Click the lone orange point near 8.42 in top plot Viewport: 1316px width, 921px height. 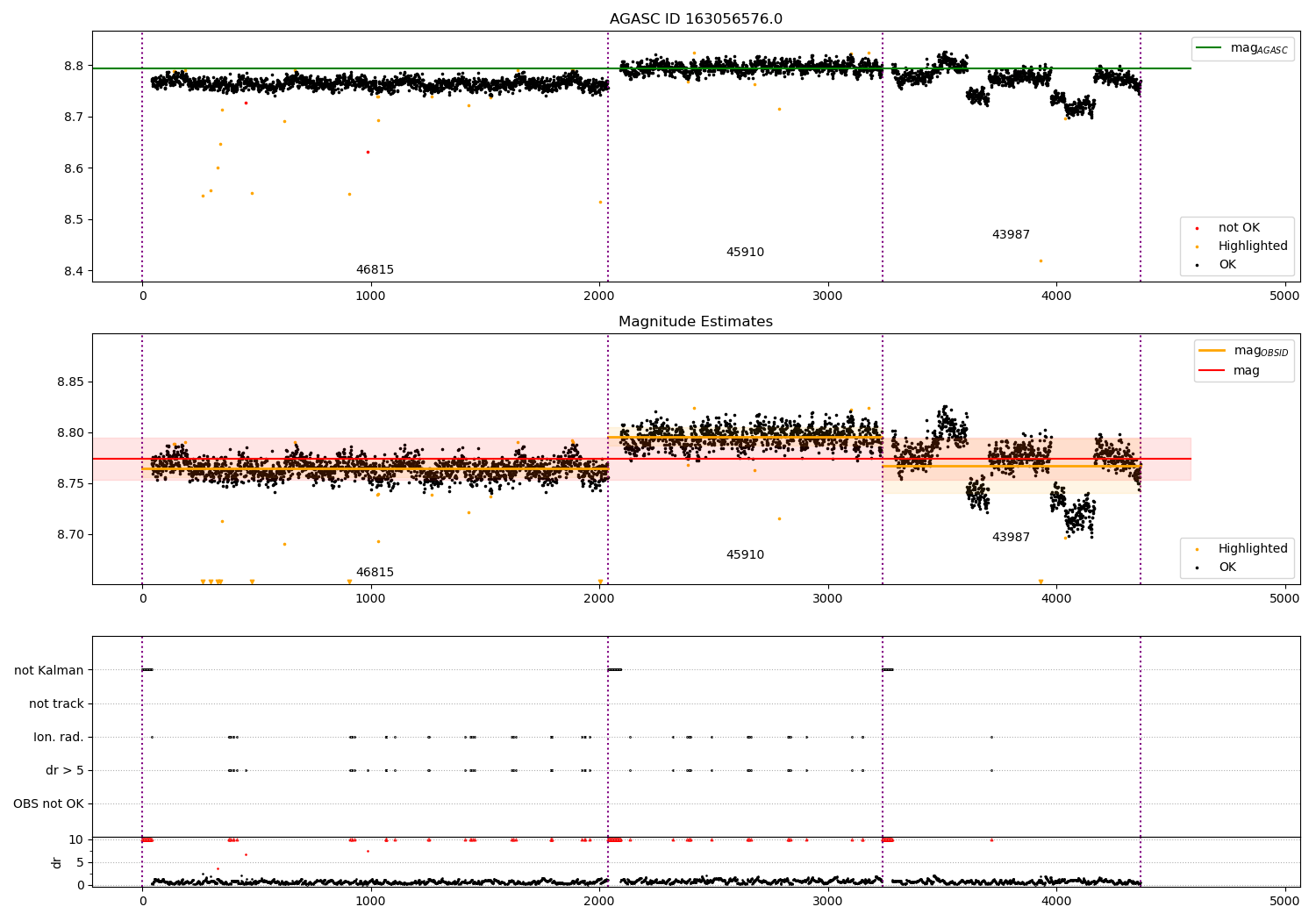click(x=1041, y=261)
